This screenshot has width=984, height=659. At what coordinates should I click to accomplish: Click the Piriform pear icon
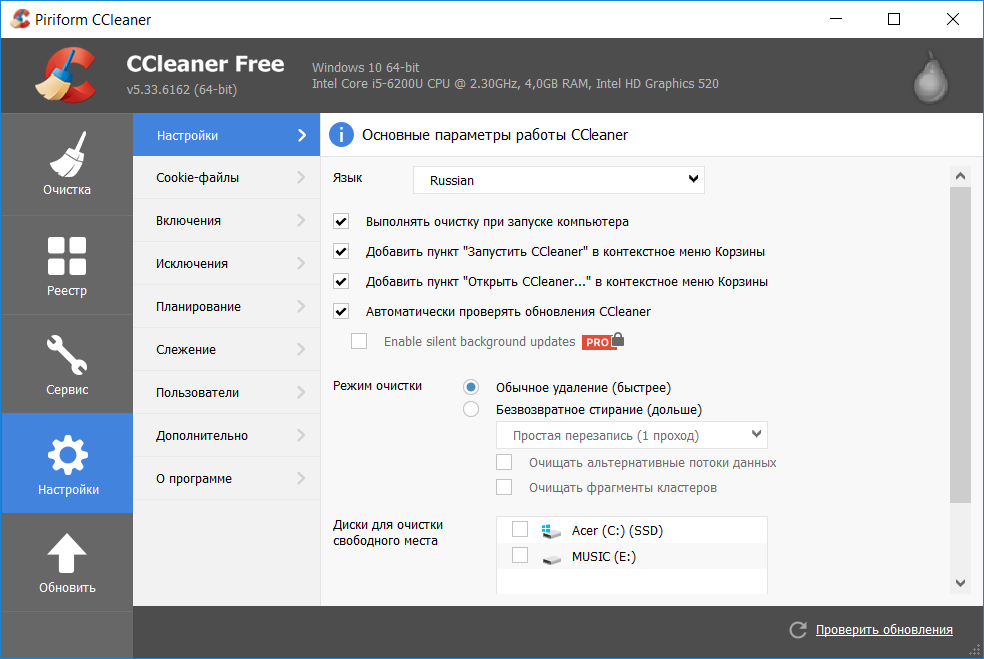tap(930, 77)
